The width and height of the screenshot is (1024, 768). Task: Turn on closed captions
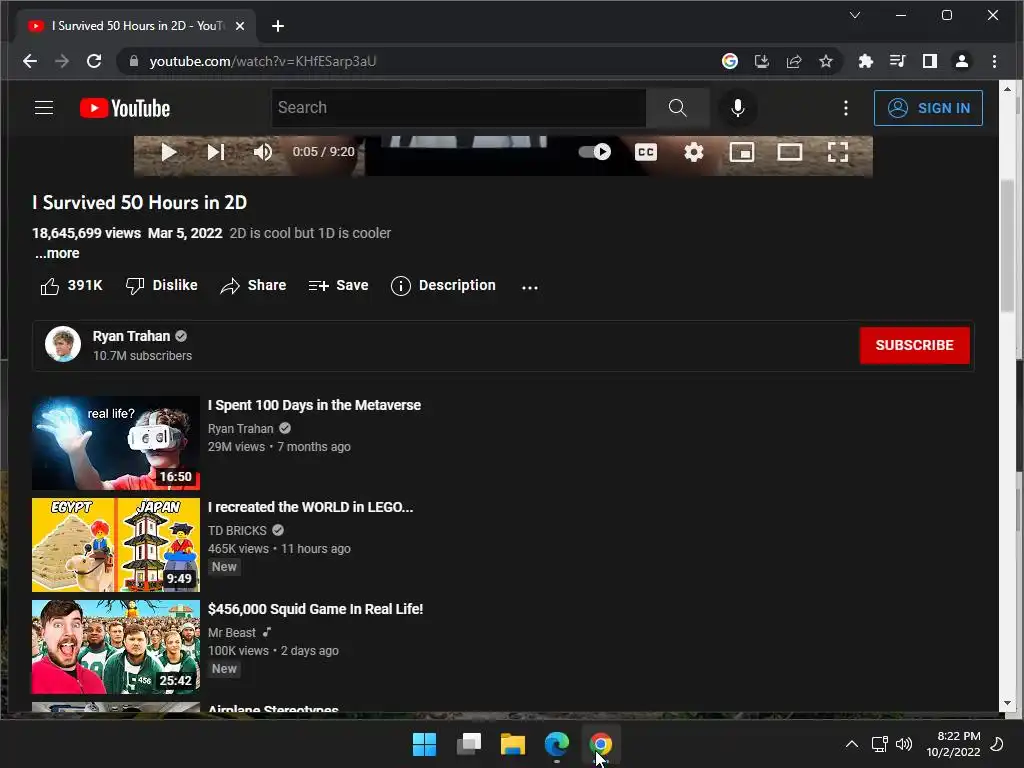coord(646,152)
